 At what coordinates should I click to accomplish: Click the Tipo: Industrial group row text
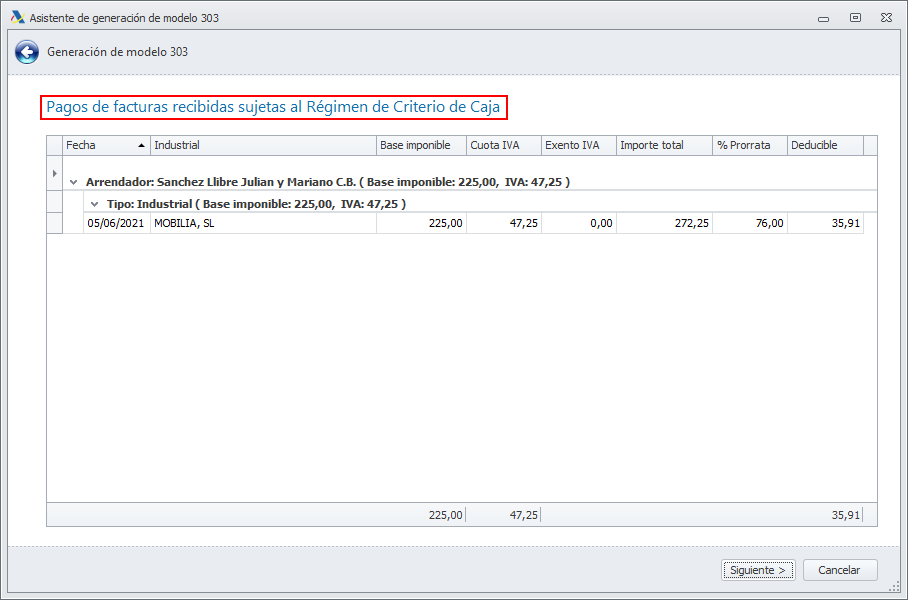pyautogui.click(x=257, y=204)
